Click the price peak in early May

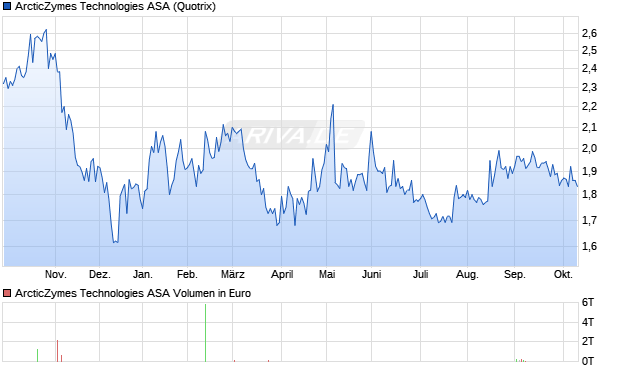(333, 105)
